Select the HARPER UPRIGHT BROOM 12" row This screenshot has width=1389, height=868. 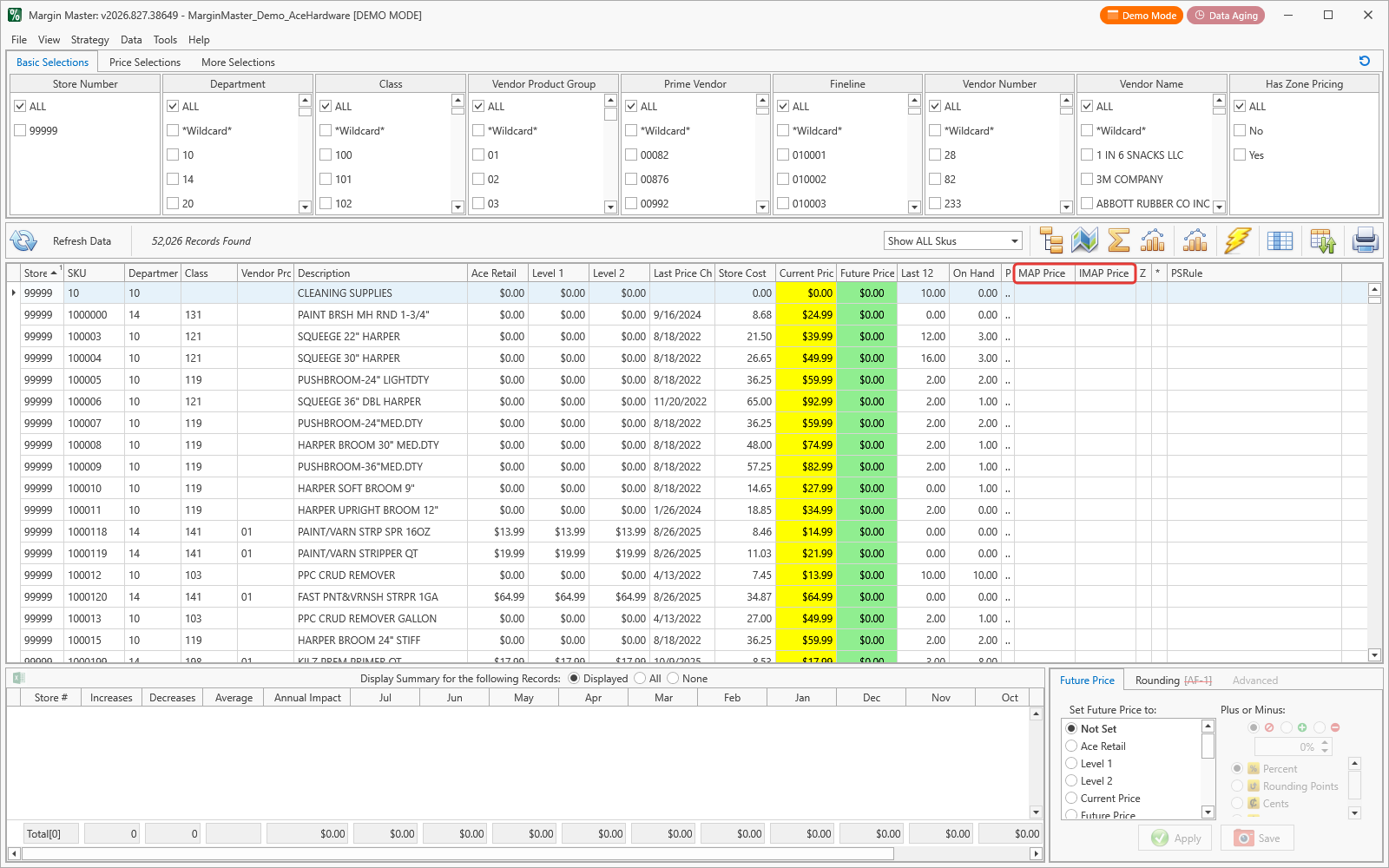tap(686, 510)
